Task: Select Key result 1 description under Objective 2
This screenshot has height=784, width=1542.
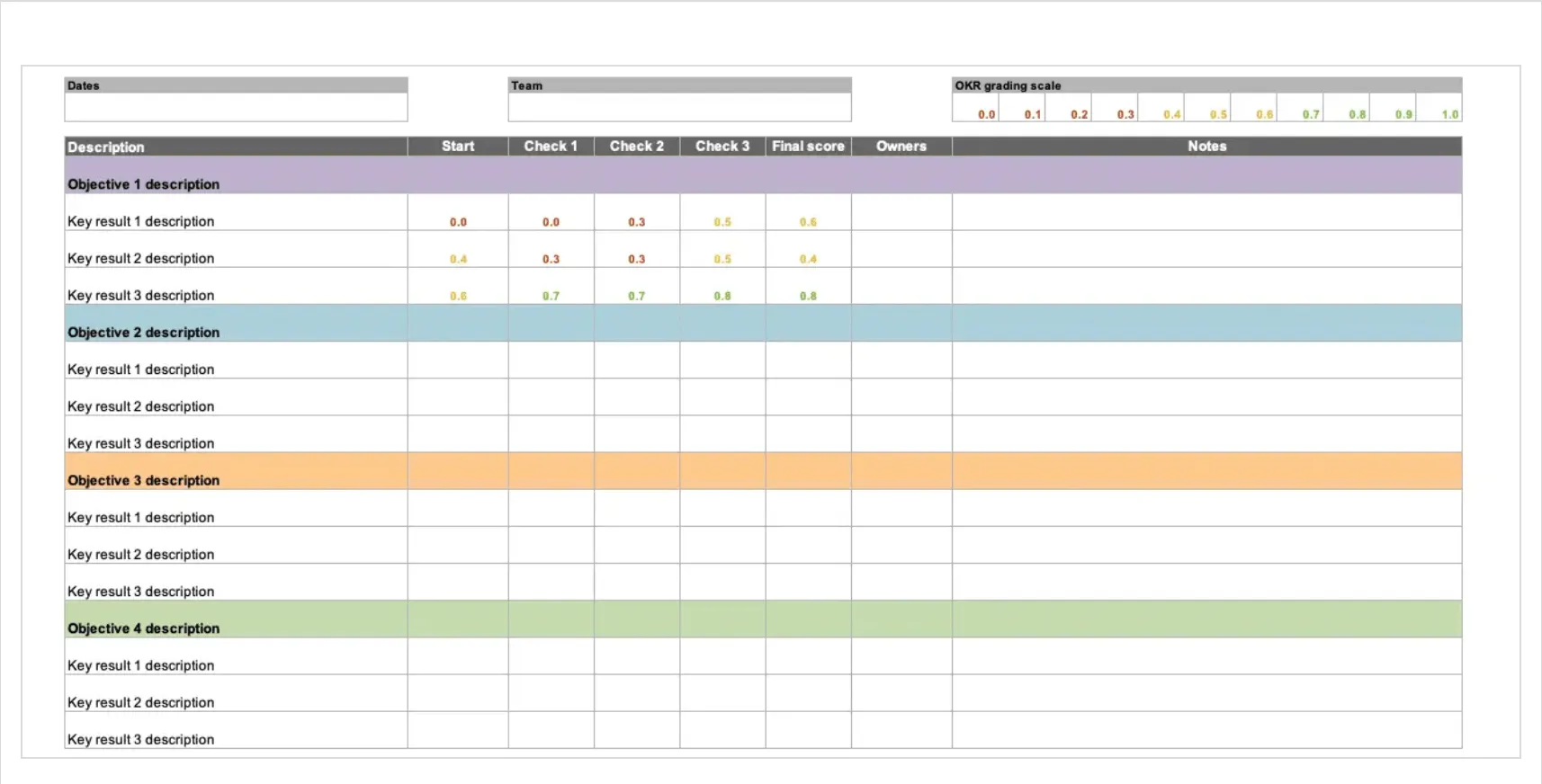Action: tap(140, 370)
